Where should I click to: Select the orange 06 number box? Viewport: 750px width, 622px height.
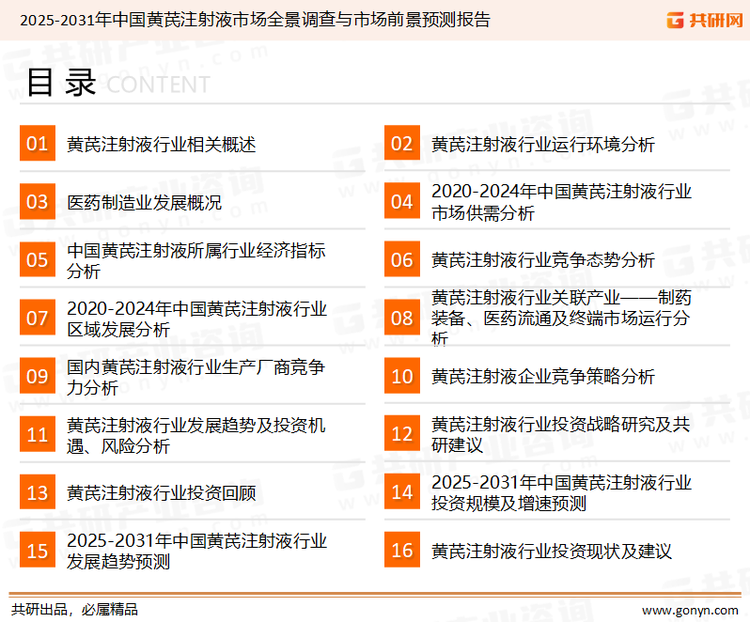pyautogui.click(x=402, y=259)
